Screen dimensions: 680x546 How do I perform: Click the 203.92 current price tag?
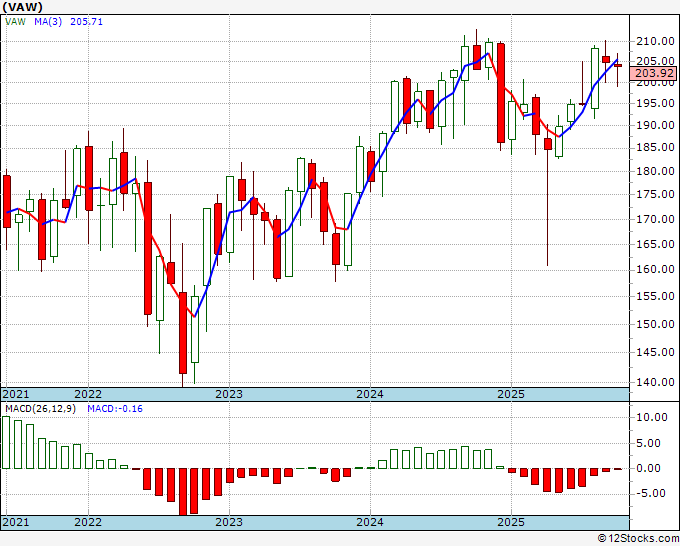coord(654,73)
